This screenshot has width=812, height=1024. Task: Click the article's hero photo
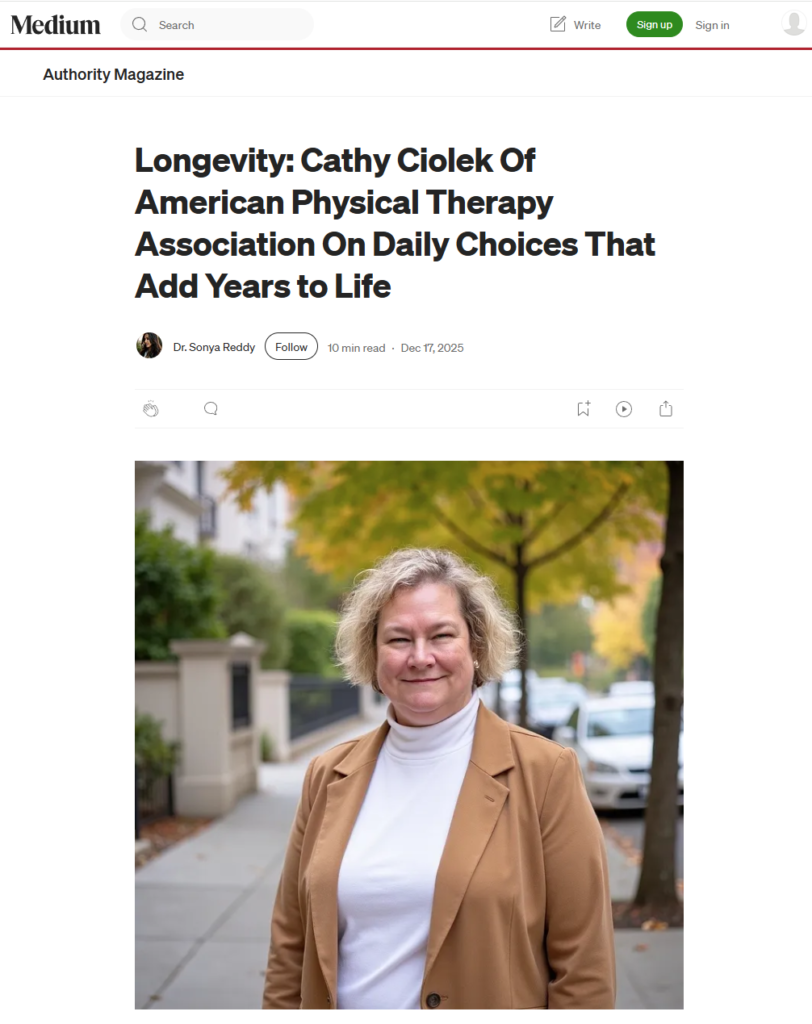click(x=409, y=734)
